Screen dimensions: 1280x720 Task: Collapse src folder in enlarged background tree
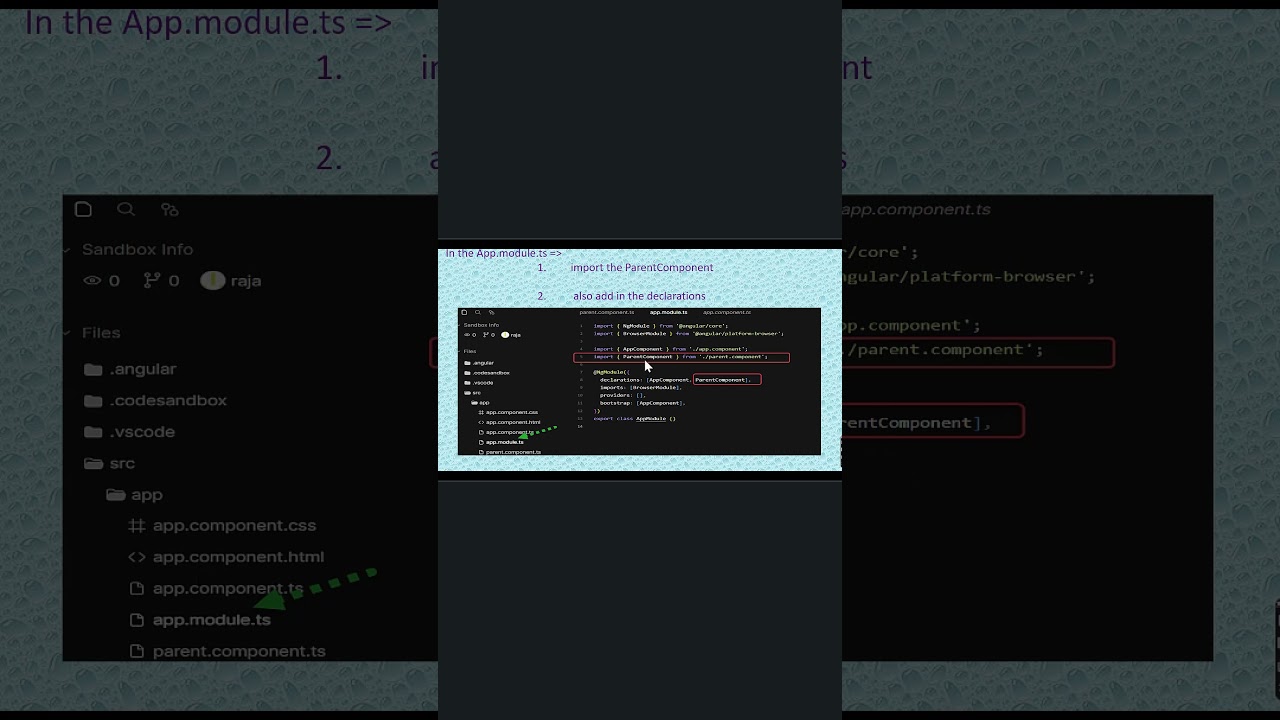110,463
